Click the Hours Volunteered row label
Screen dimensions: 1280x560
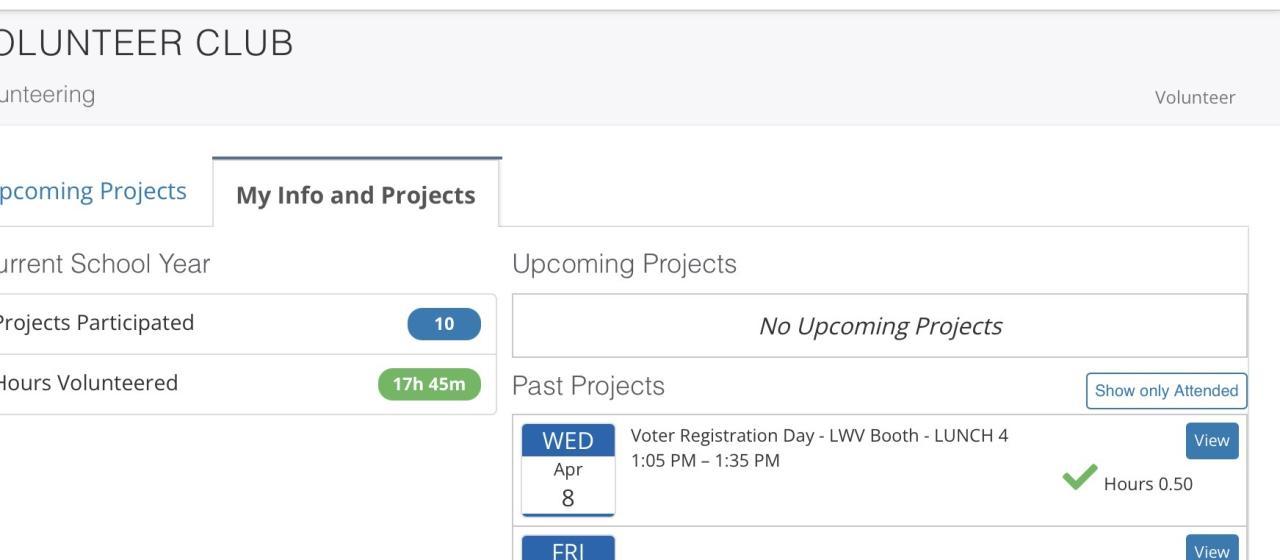coord(88,383)
